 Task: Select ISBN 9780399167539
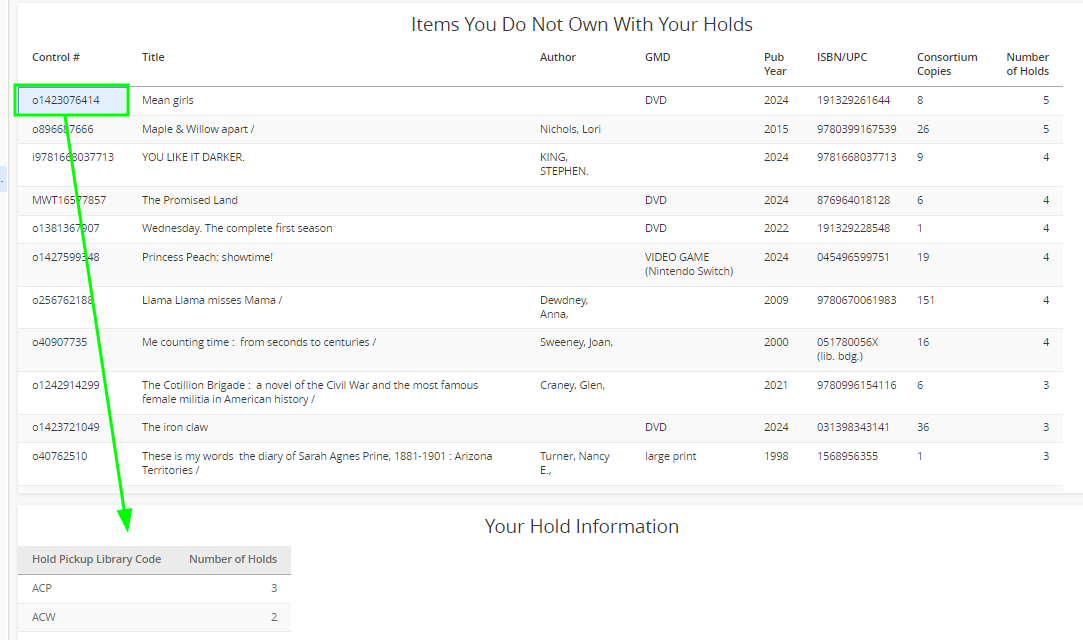tap(856, 129)
